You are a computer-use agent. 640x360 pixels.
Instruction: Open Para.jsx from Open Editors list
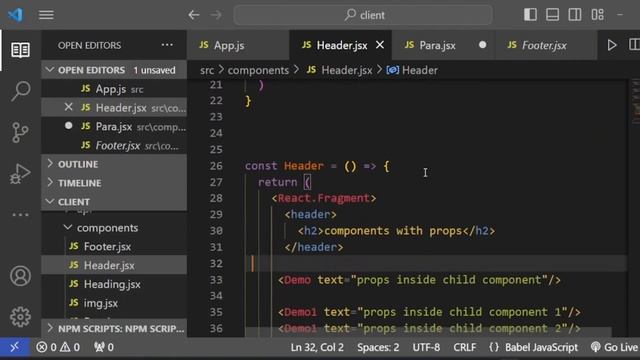click(114, 127)
